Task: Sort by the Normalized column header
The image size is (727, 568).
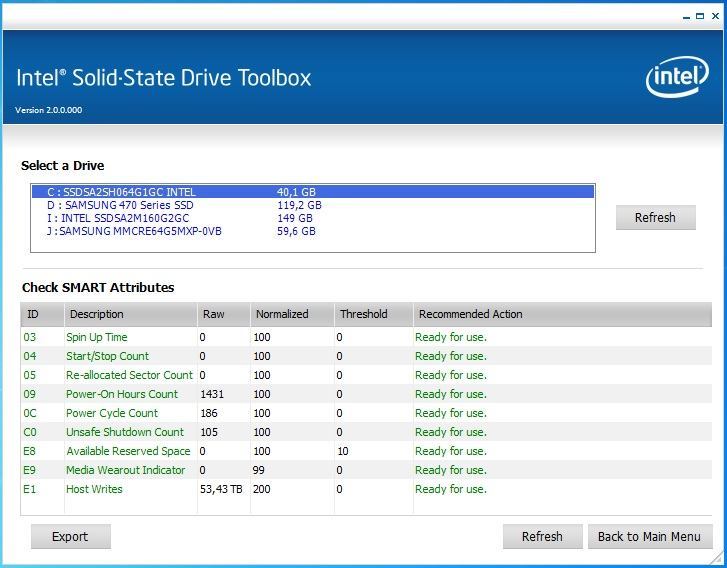Action: coord(292,314)
